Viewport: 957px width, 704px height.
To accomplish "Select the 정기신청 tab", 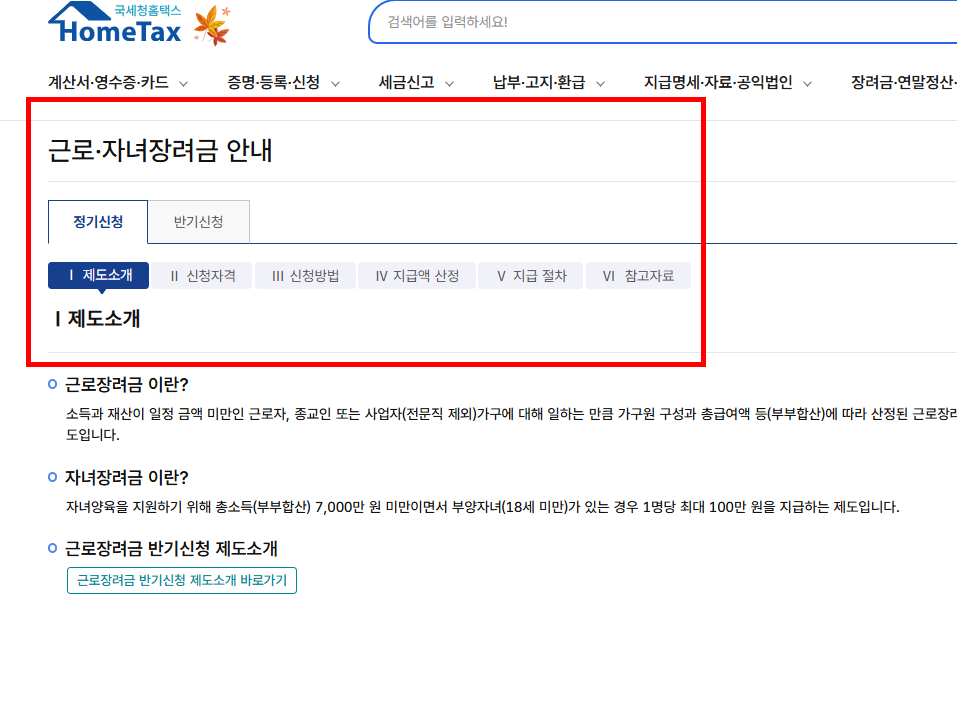I will (98, 221).
